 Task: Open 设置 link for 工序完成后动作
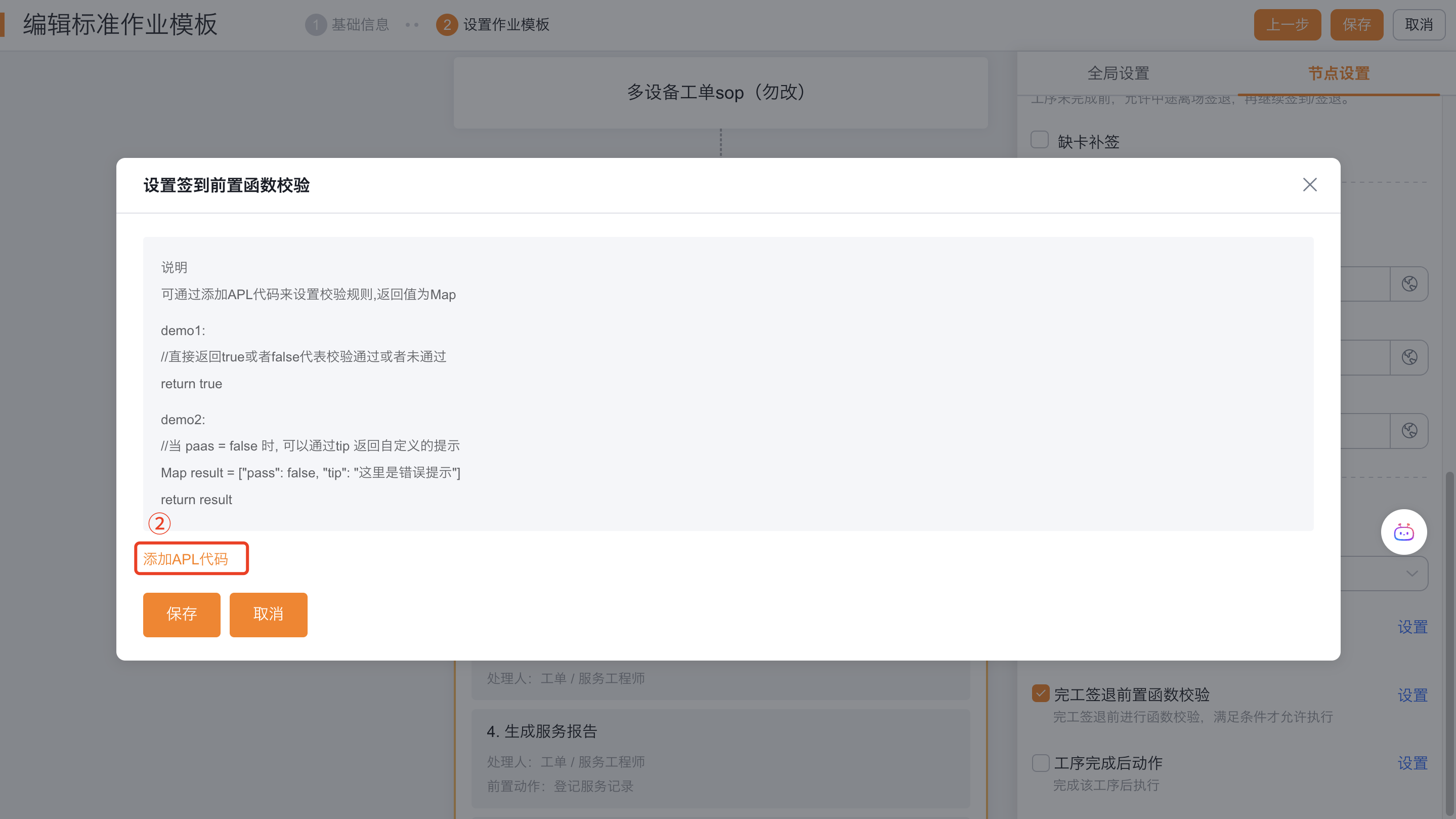(1412, 763)
